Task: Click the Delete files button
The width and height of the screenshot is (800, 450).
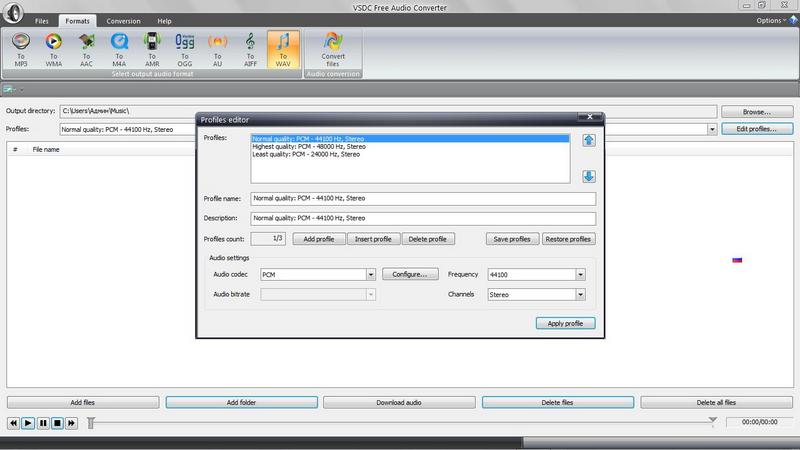Action: (x=558, y=403)
